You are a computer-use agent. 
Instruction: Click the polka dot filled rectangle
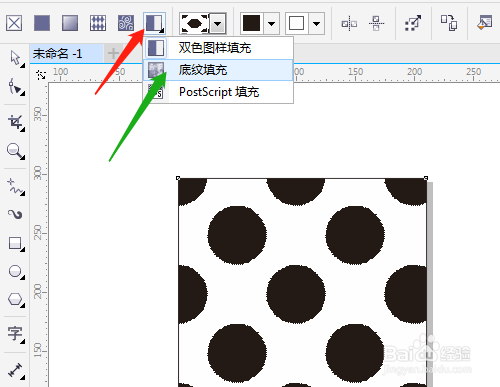pos(302,283)
